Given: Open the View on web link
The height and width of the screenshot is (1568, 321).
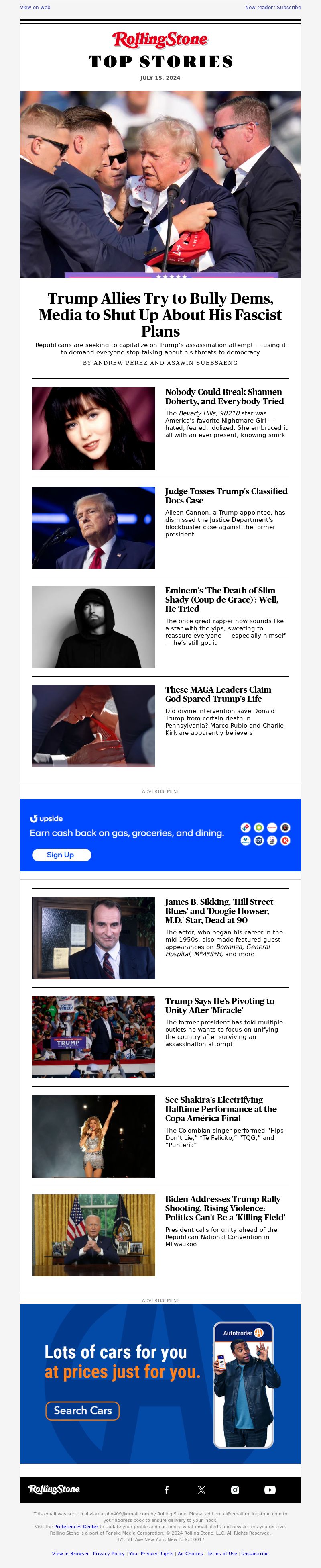Looking at the screenshot, I should 35,7.
